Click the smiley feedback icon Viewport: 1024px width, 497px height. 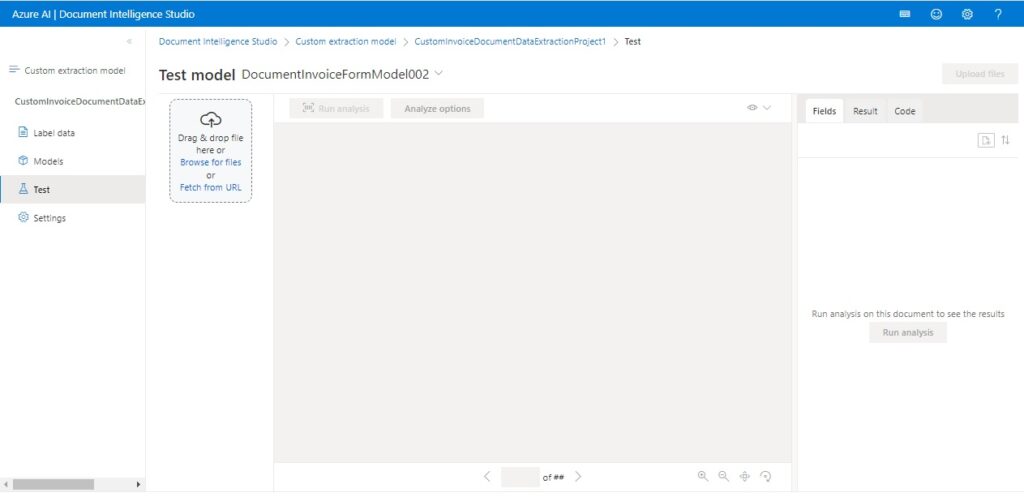click(936, 14)
